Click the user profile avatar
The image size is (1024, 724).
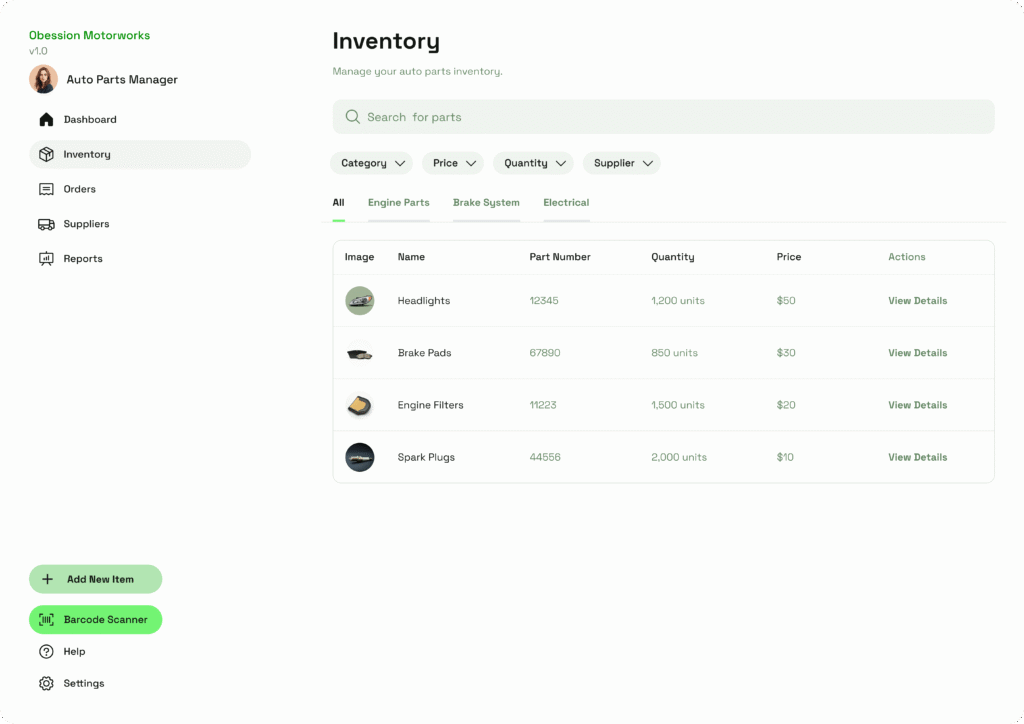click(43, 79)
